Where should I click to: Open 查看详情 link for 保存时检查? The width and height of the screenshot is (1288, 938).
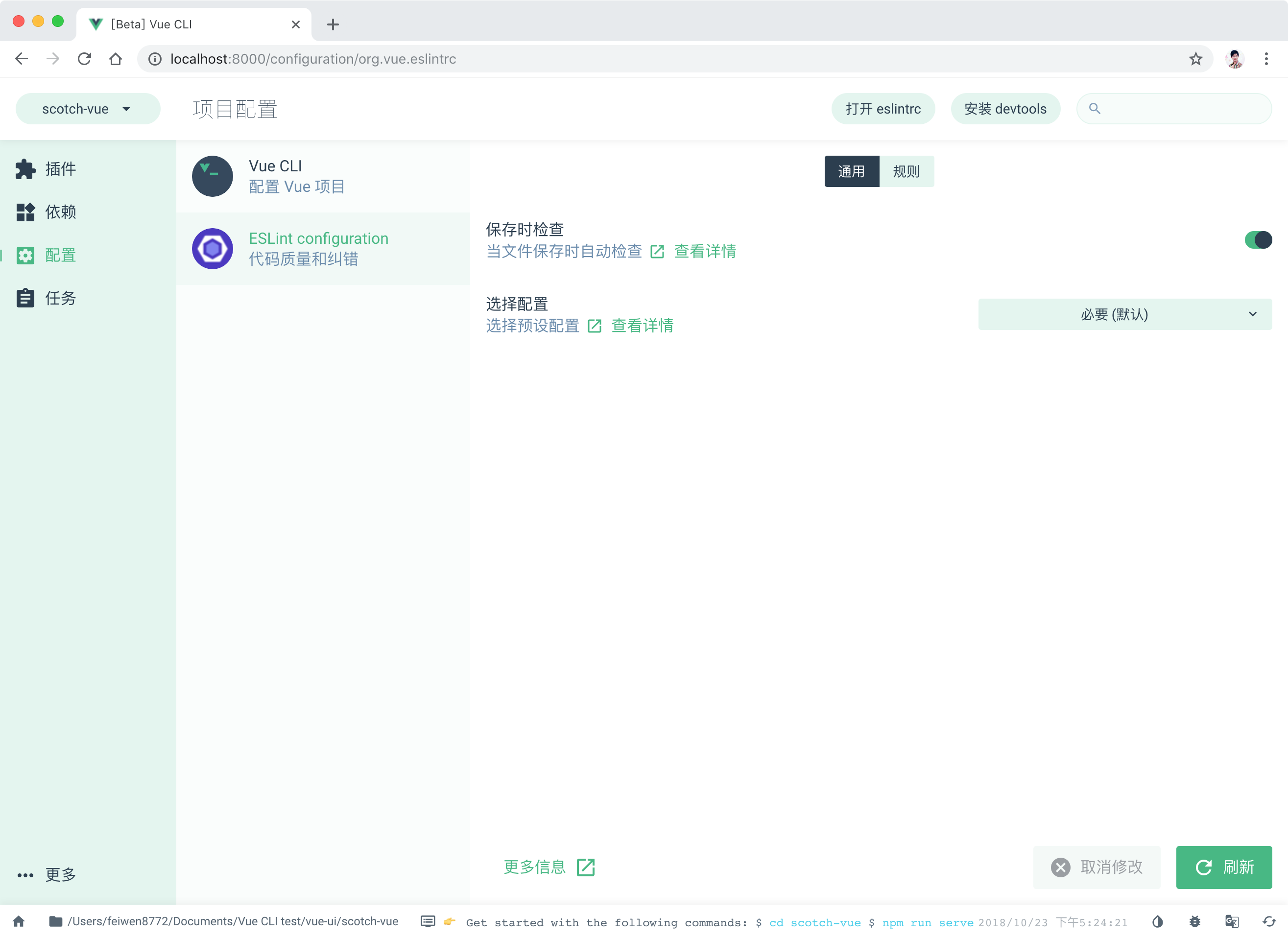pyautogui.click(x=705, y=251)
